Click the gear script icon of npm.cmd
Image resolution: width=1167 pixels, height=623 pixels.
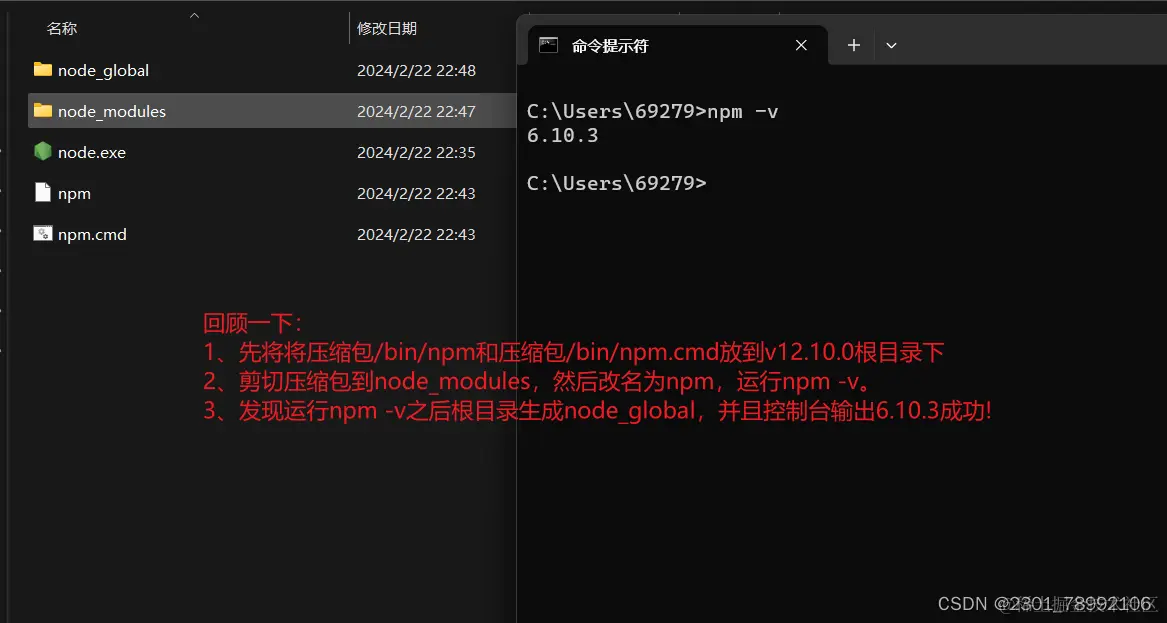point(42,234)
